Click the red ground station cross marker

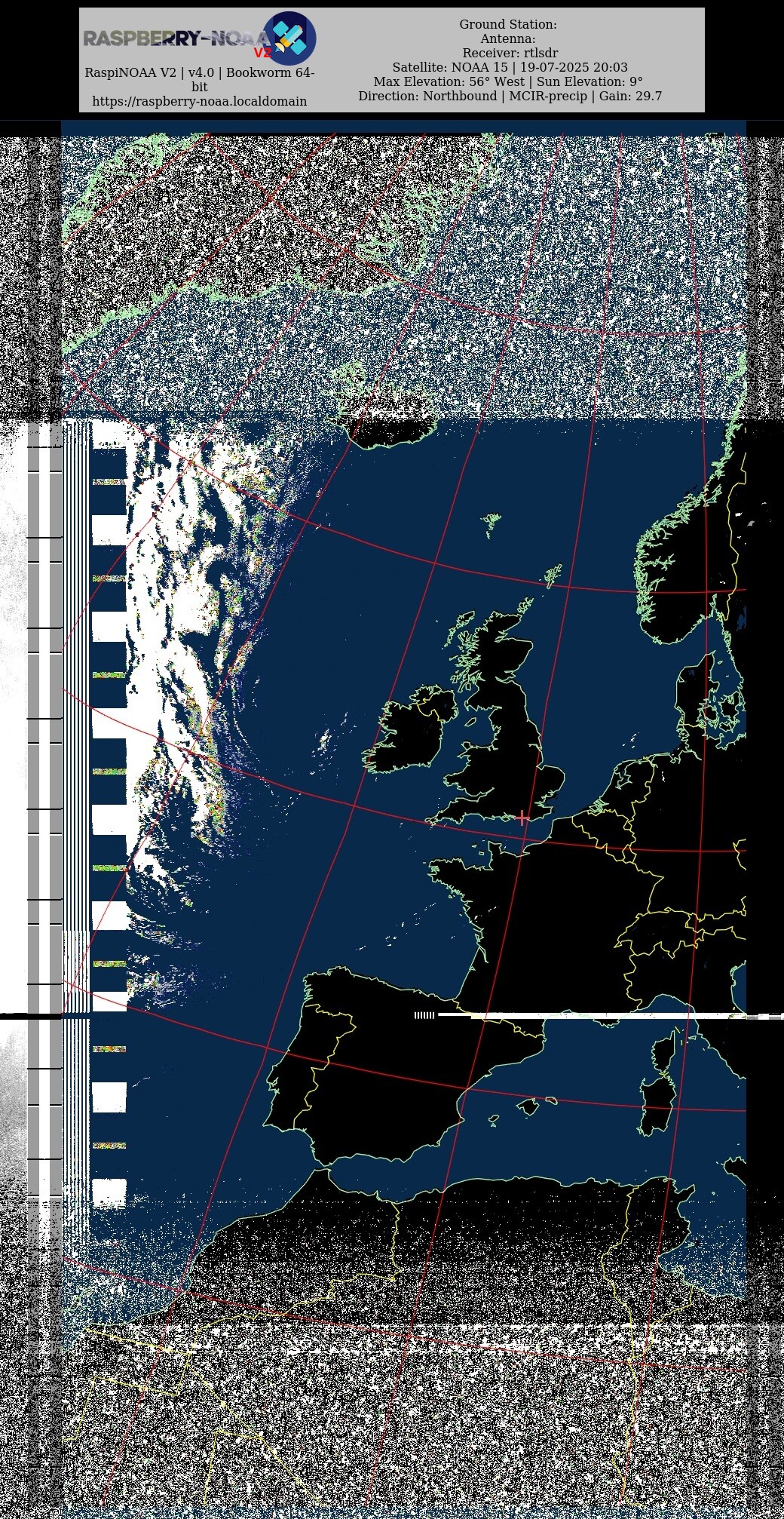coord(522,818)
